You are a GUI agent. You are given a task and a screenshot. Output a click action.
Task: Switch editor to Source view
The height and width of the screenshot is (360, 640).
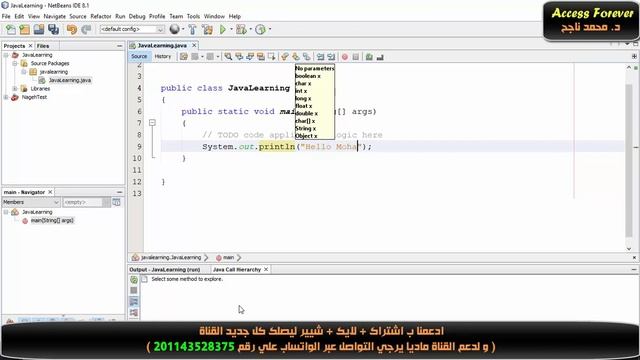pos(139,56)
